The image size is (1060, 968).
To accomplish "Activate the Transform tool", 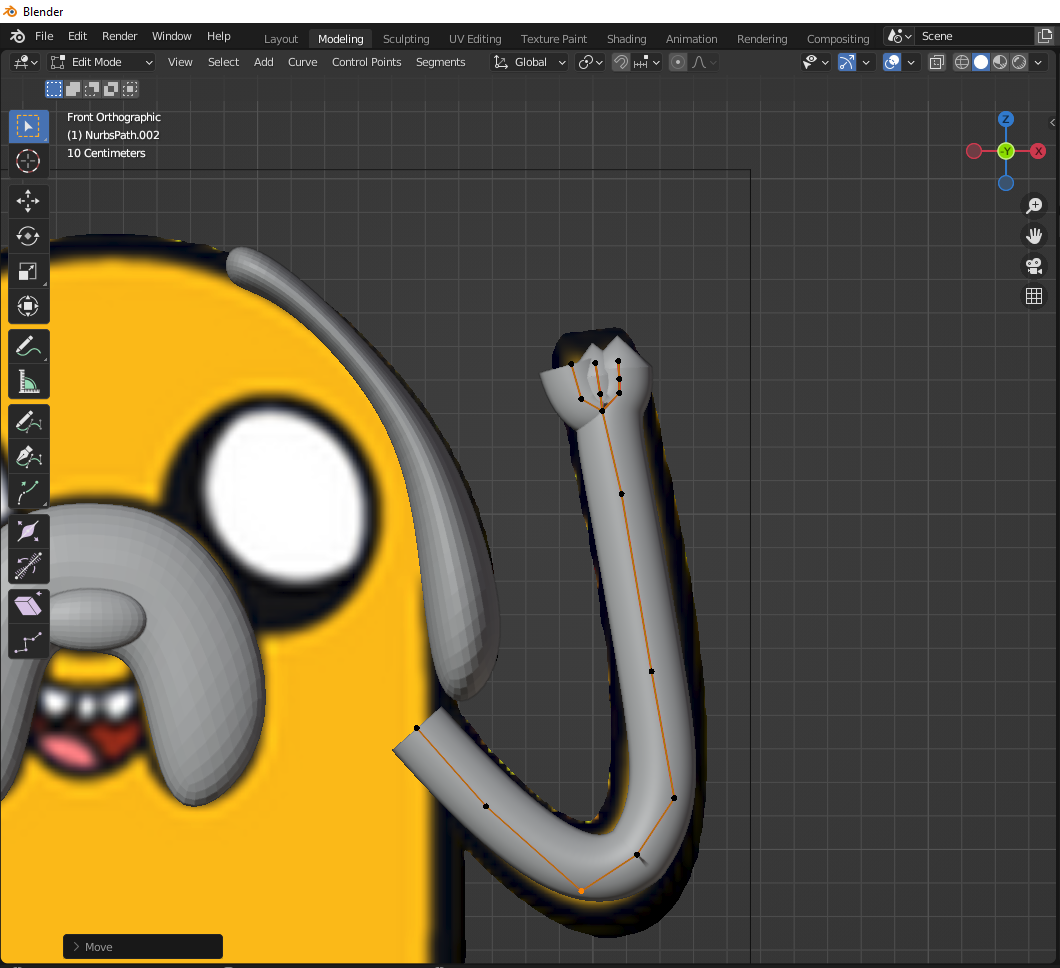I will pyautogui.click(x=28, y=306).
